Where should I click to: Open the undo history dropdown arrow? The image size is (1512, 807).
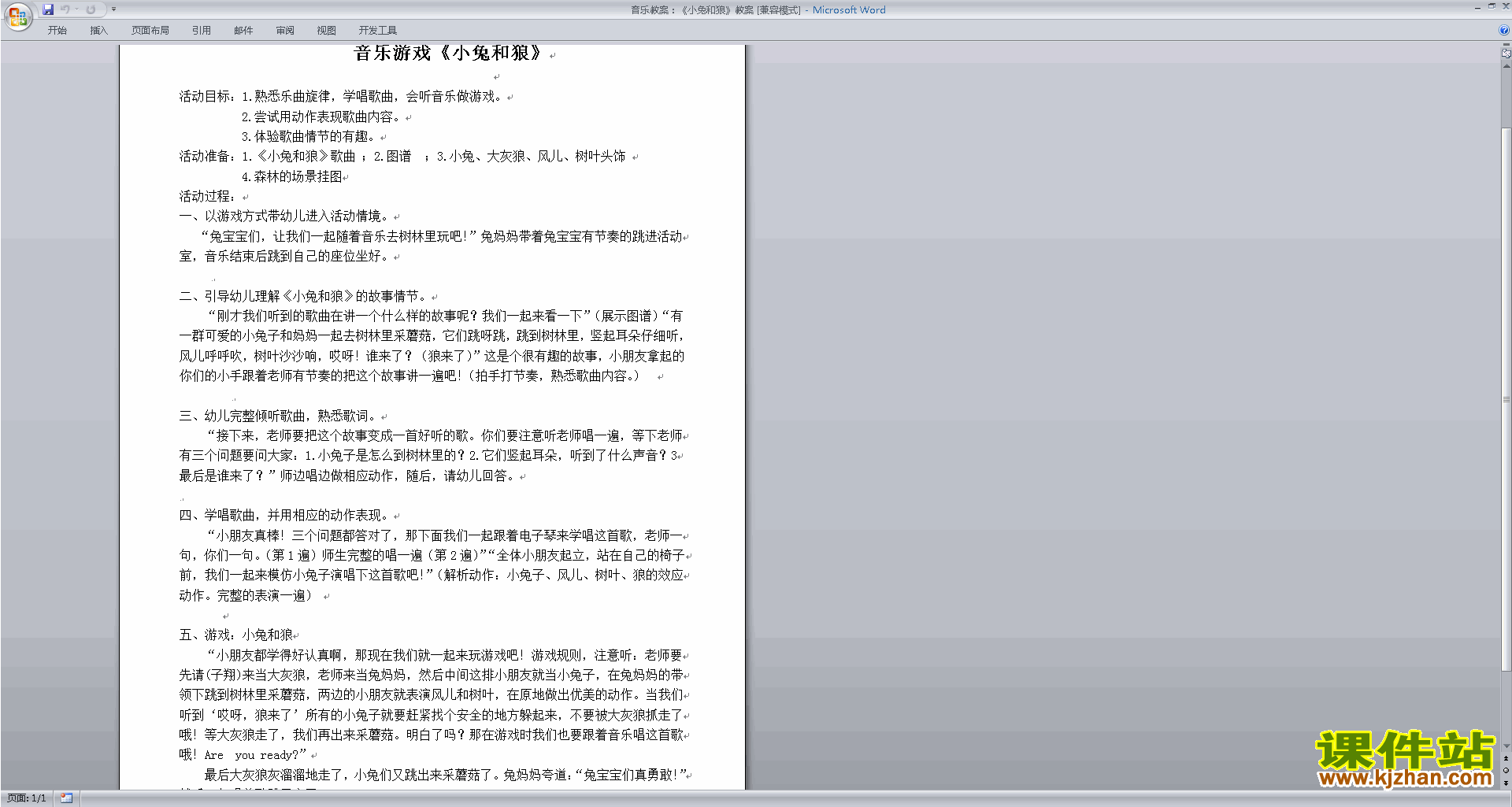(x=76, y=9)
